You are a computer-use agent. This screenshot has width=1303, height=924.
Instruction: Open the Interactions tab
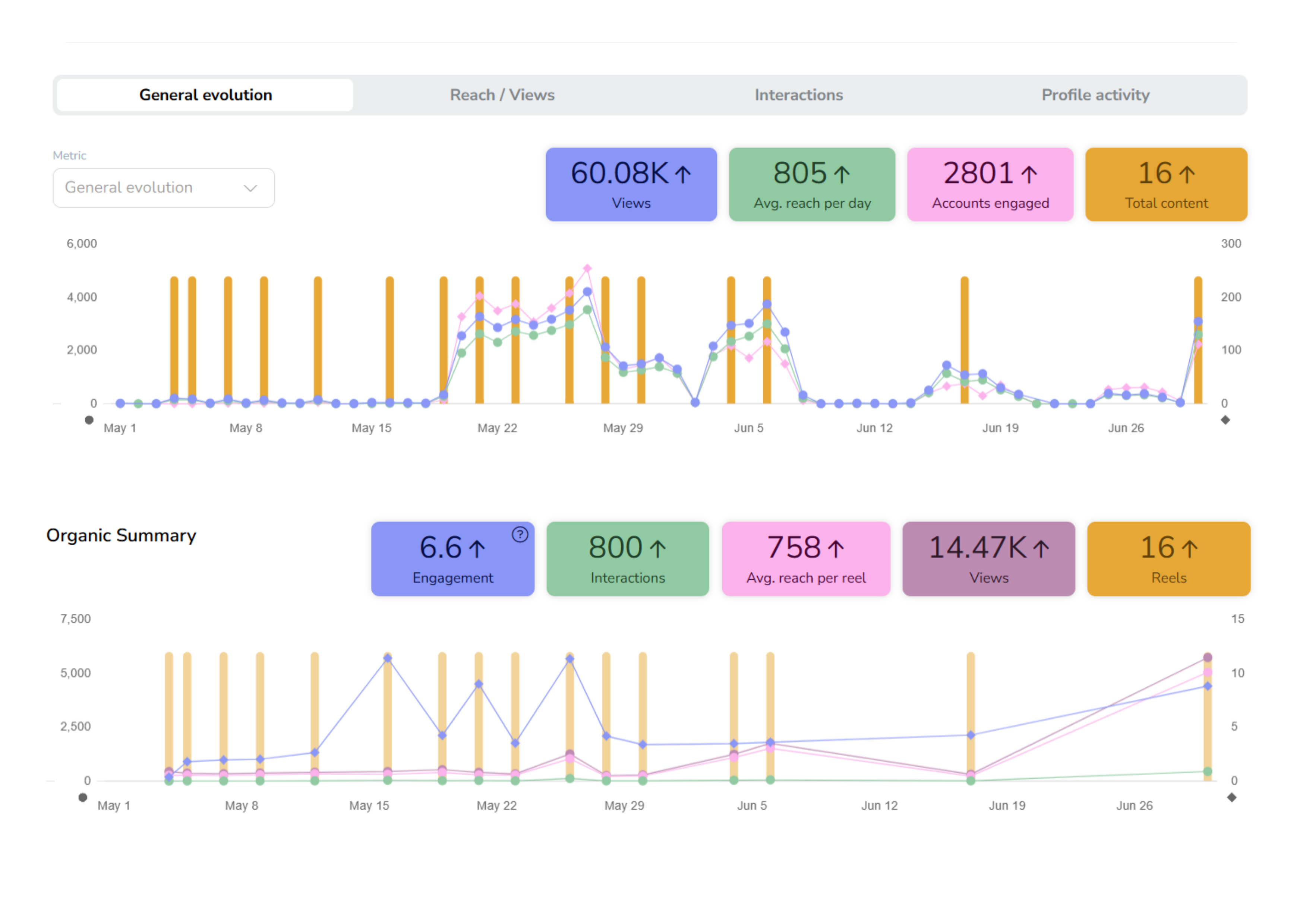(798, 95)
